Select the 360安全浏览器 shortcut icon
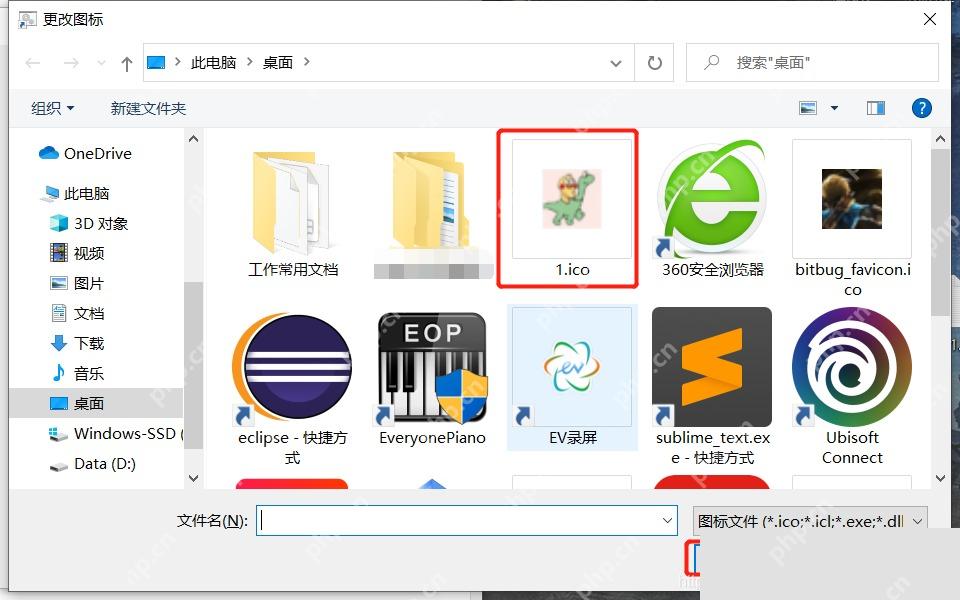The image size is (960, 600). point(712,199)
